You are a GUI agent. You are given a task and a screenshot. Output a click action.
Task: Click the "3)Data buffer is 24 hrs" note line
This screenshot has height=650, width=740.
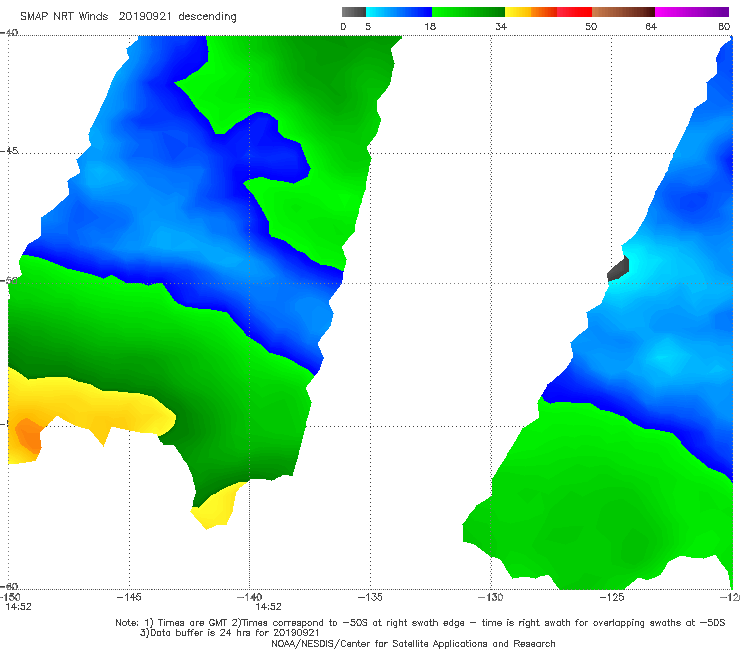coord(229,633)
